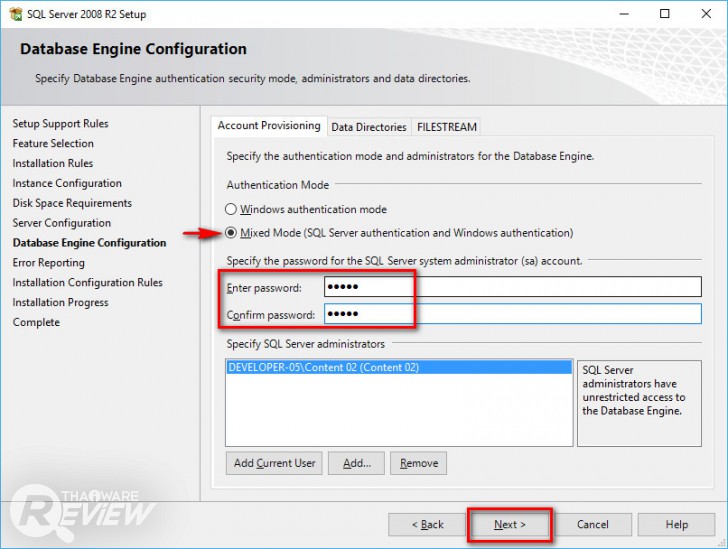The height and width of the screenshot is (549, 728).
Task: Click Server Configuration step
Action: click(61, 223)
